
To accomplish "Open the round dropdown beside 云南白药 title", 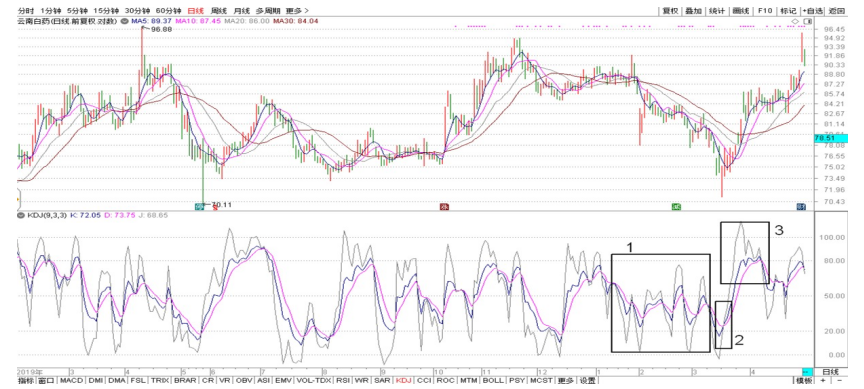I will (125, 21).
